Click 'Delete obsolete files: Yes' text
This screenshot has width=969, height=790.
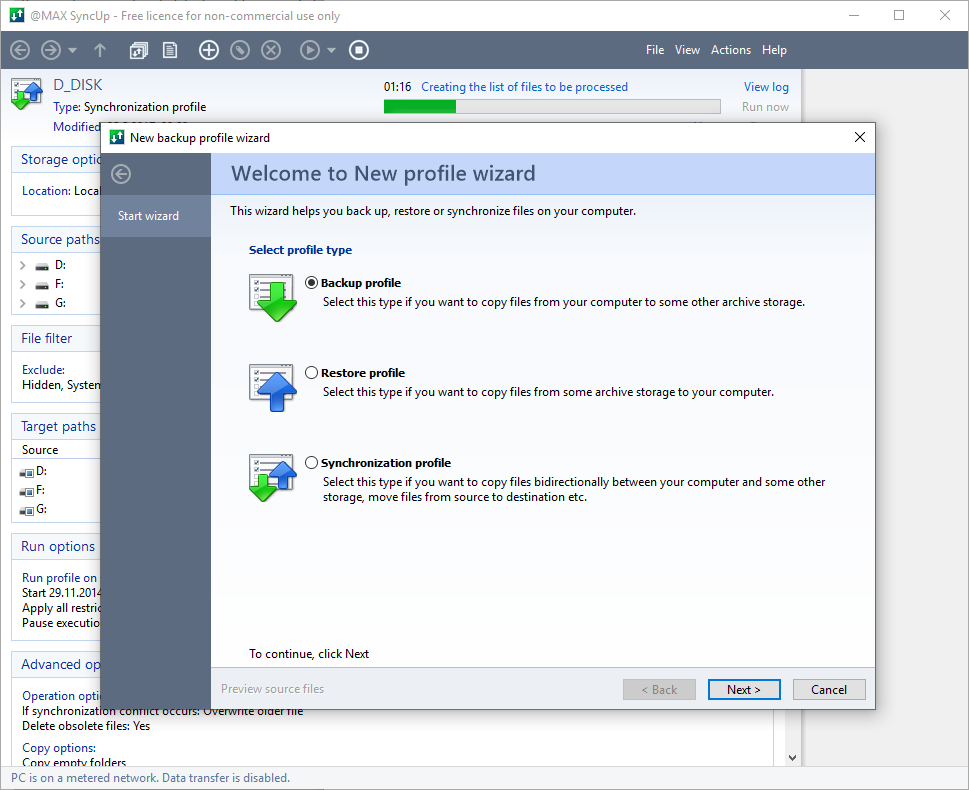pos(86,726)
